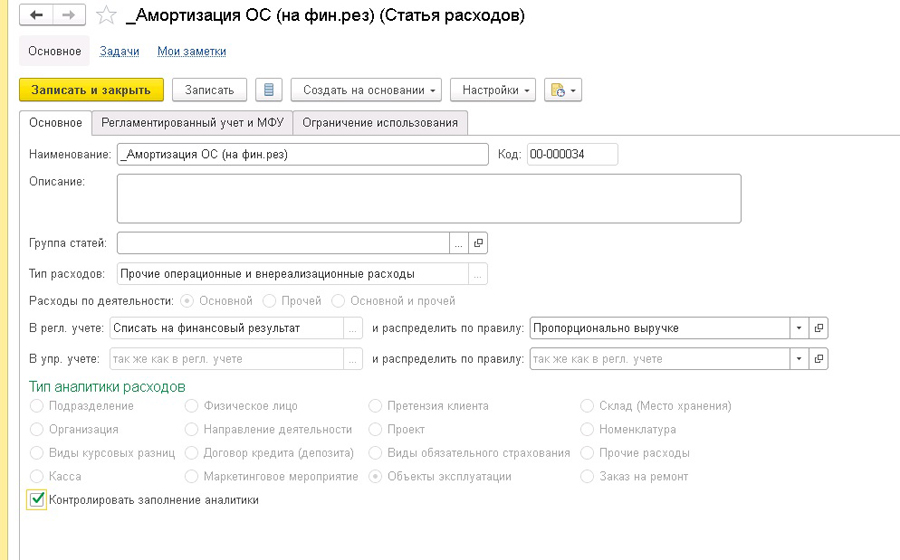Viewport: 900px width, 560px height.
Task: Select Проект analytics radio button
Action: point(375,429)
